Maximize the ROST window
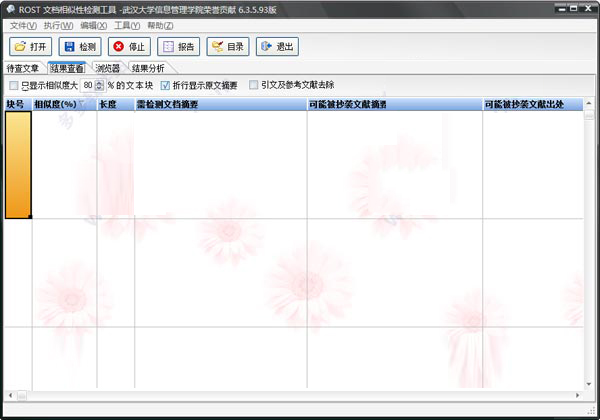Screen dimensions: 600x420 click(x=573, y=8)
